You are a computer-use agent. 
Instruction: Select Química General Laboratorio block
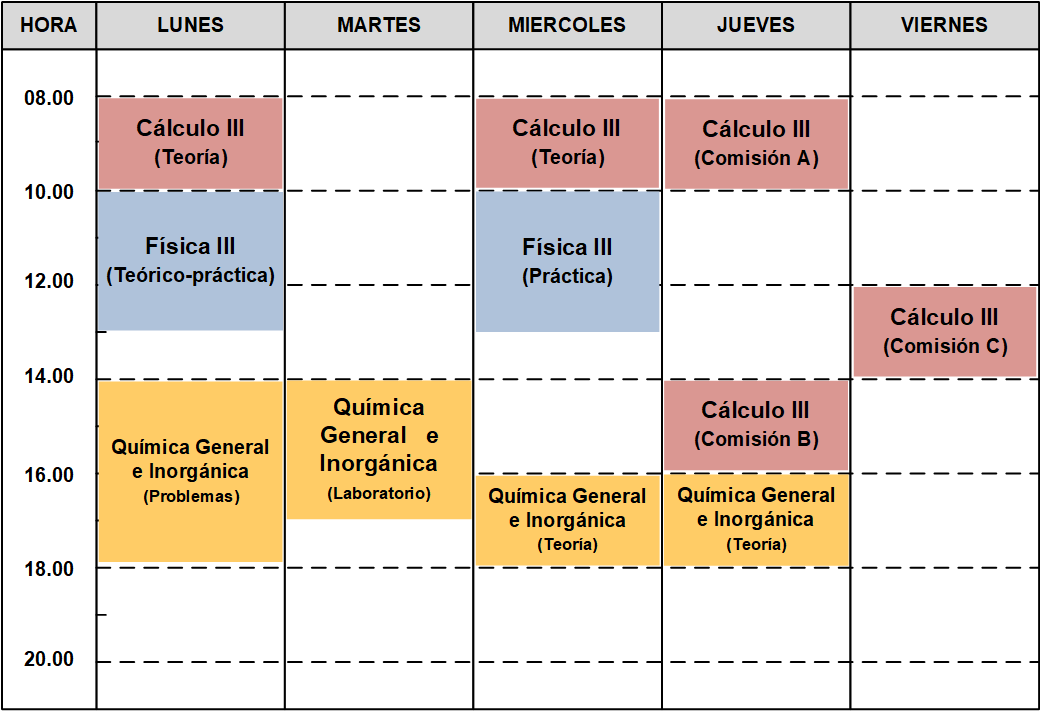point(379,449)
